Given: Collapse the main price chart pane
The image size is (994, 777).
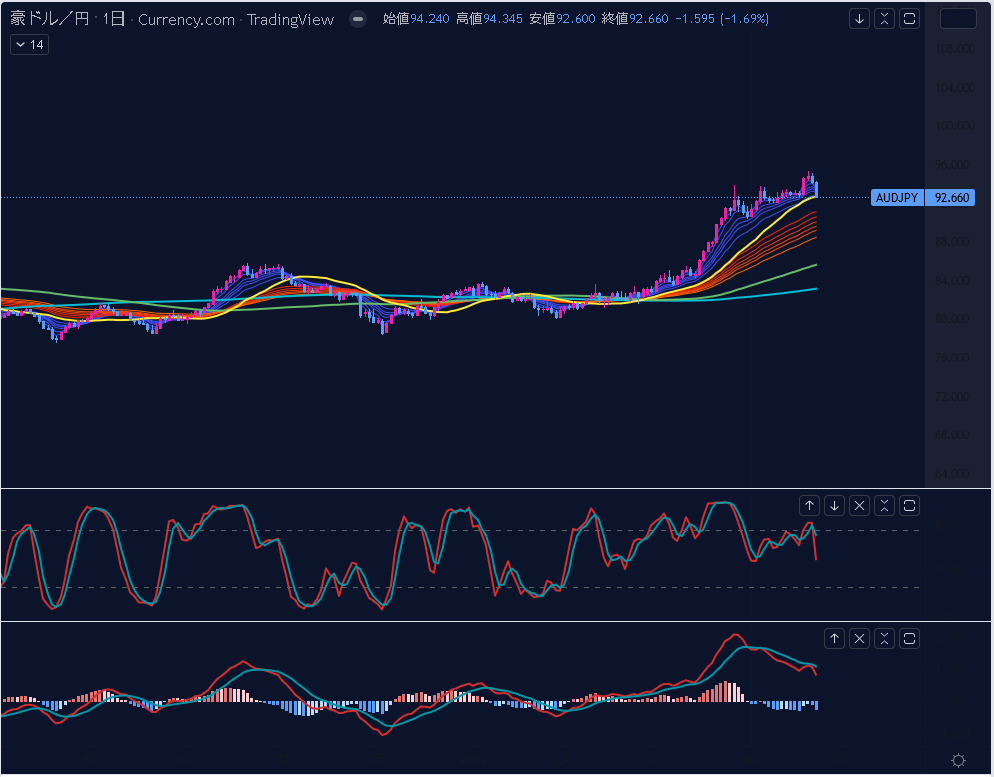Looking at the screenshot, I should click(884, 19).
